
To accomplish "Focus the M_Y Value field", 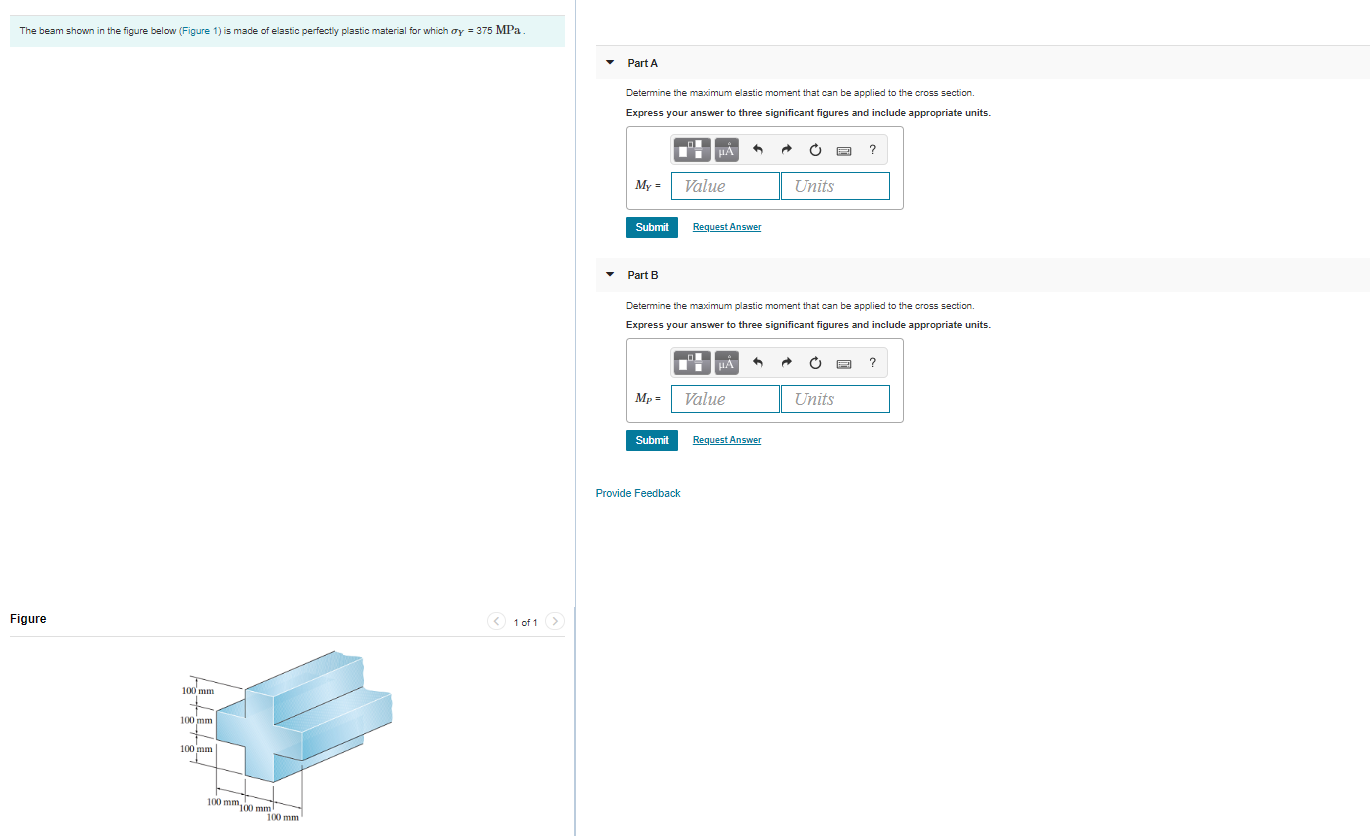I will point(725,186).
